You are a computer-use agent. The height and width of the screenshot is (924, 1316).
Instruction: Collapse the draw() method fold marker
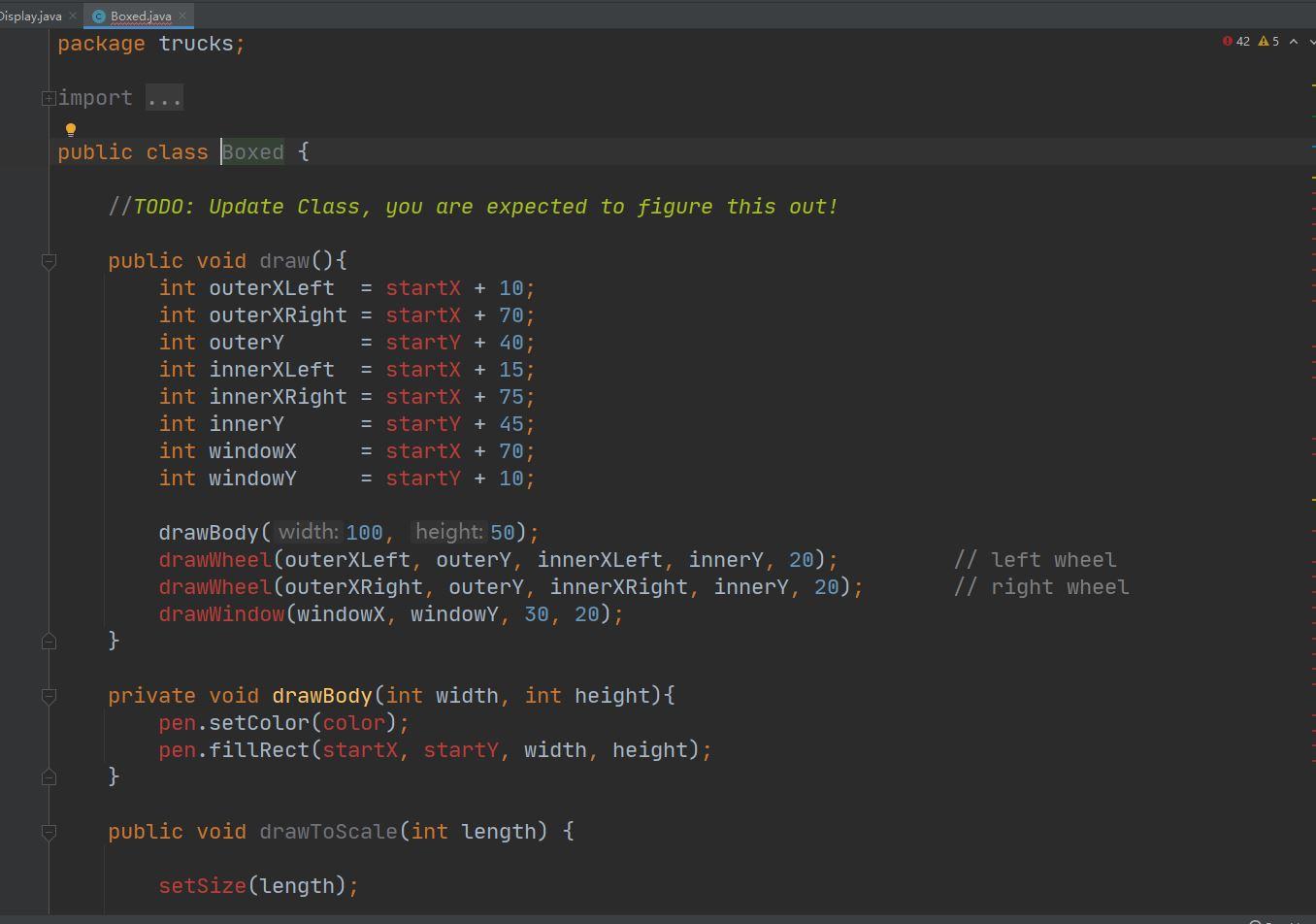[x=49, y=261]
